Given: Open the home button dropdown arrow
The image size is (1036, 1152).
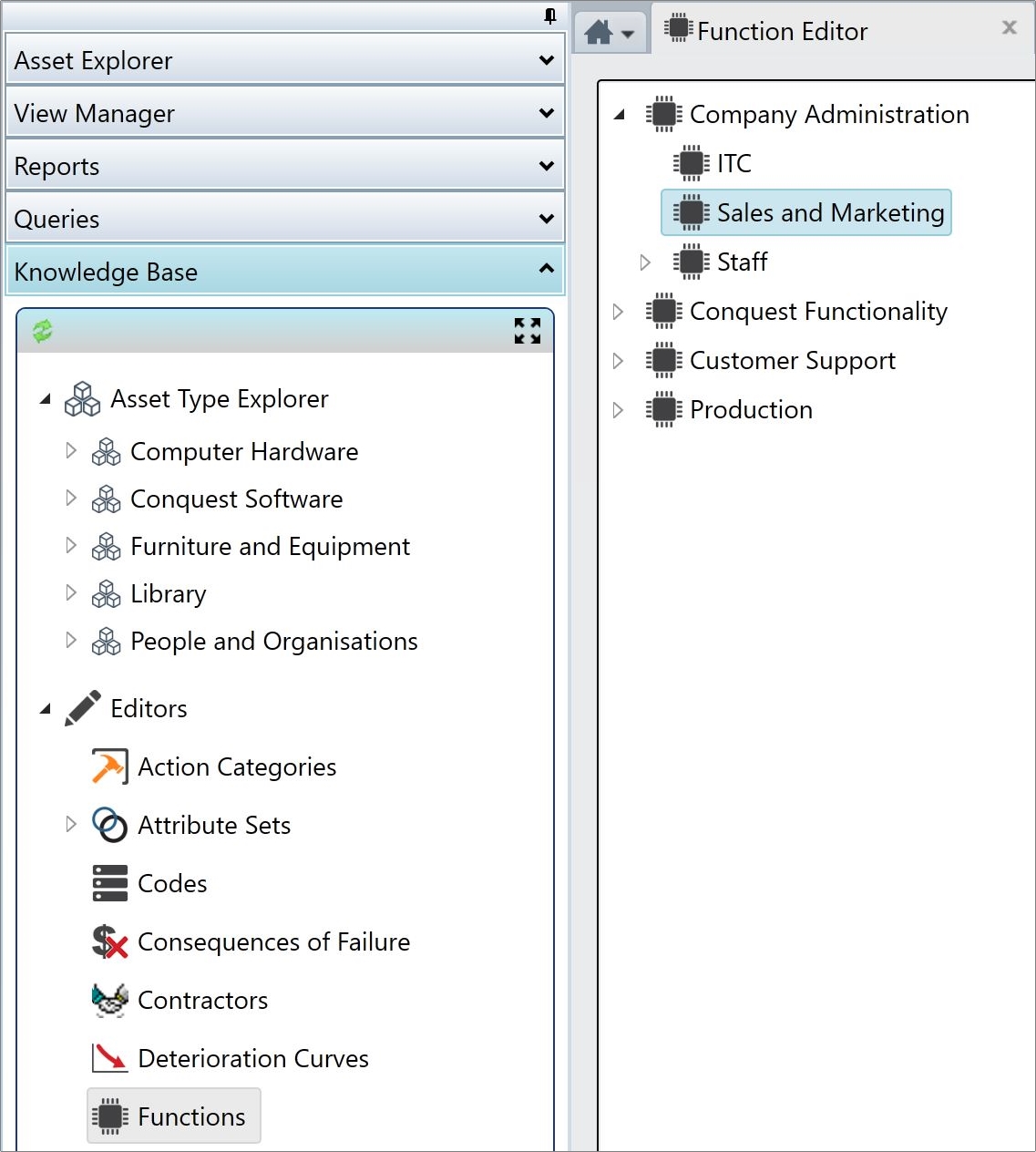Looking at the screenshot, I should (x=627, y=35).
